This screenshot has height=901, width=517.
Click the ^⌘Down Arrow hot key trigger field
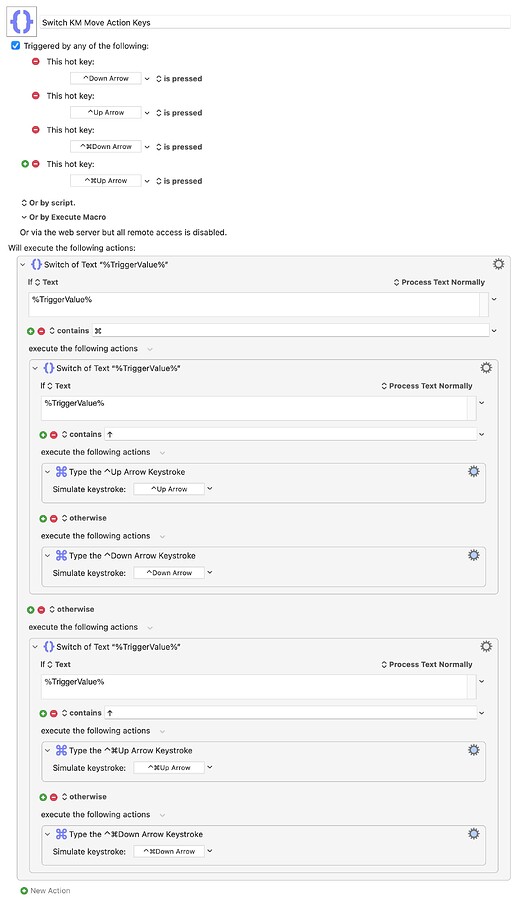[106, 147]
